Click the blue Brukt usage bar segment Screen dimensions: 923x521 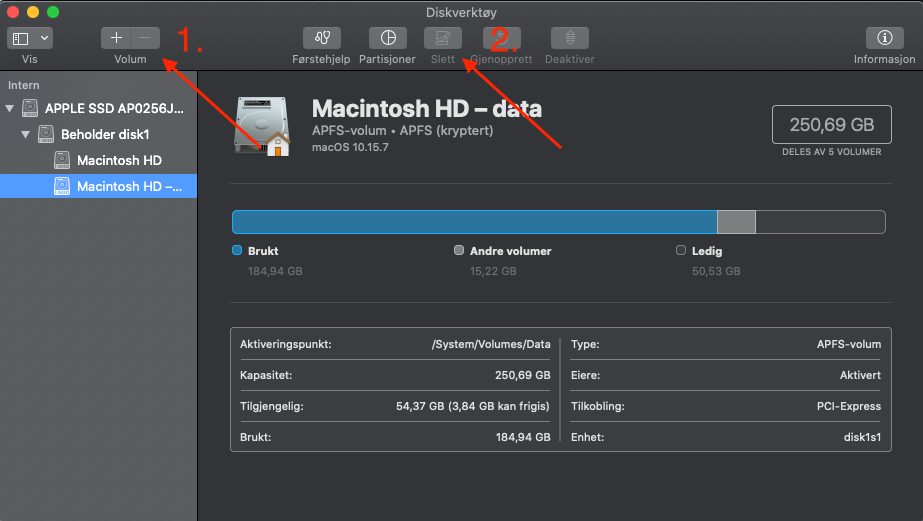point(474,222)
